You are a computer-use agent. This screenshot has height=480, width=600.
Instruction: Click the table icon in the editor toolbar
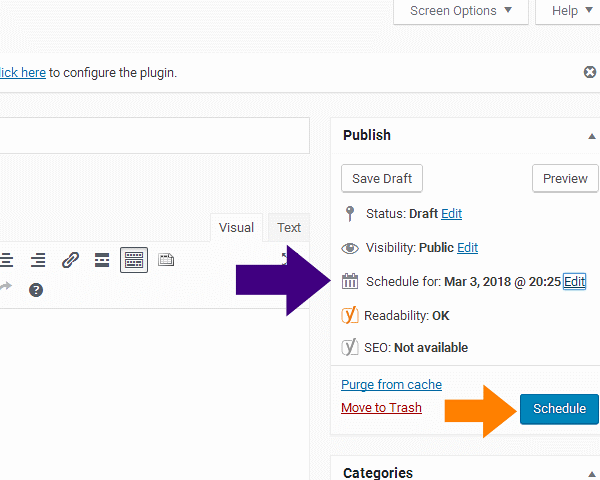[x=166, y=261]
